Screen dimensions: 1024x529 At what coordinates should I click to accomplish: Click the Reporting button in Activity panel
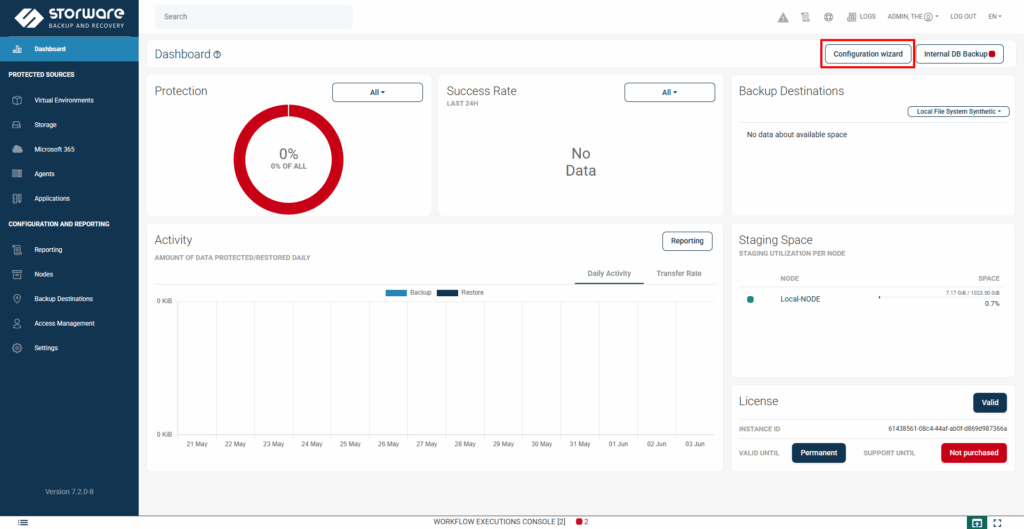[686, 241]
